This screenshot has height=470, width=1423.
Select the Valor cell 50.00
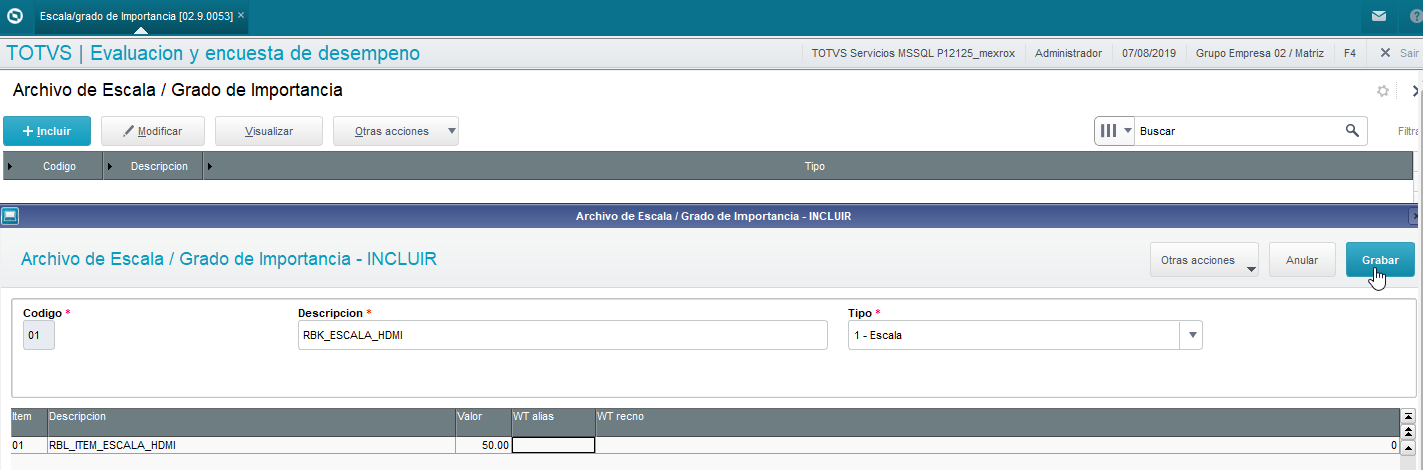tap(483, 445)
